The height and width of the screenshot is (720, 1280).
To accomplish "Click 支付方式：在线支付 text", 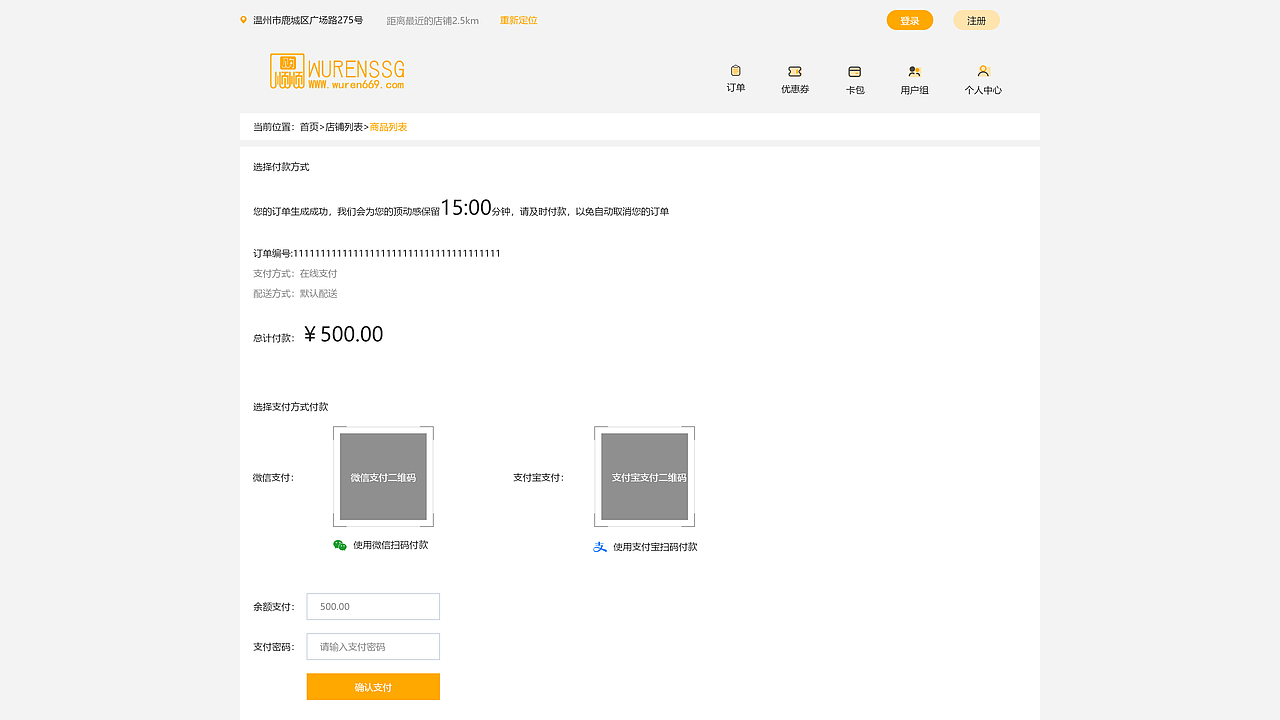I will pyautogui.click(x=295, y=274).
